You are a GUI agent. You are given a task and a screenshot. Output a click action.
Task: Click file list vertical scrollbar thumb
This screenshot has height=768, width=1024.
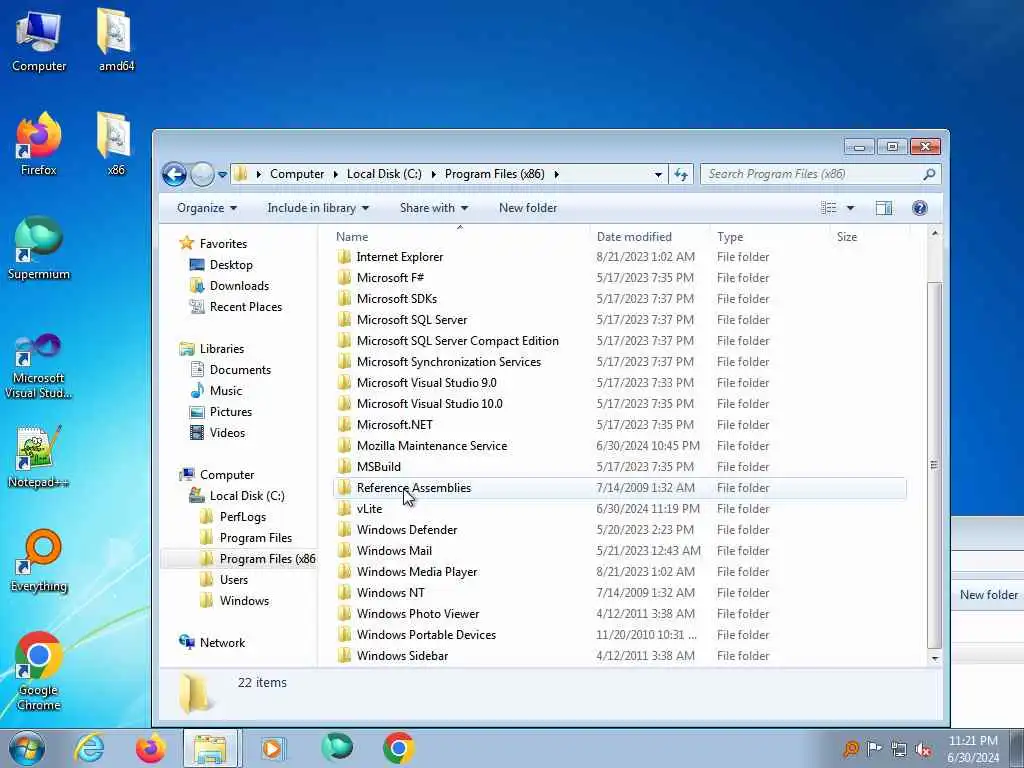(x=935, y=464)
